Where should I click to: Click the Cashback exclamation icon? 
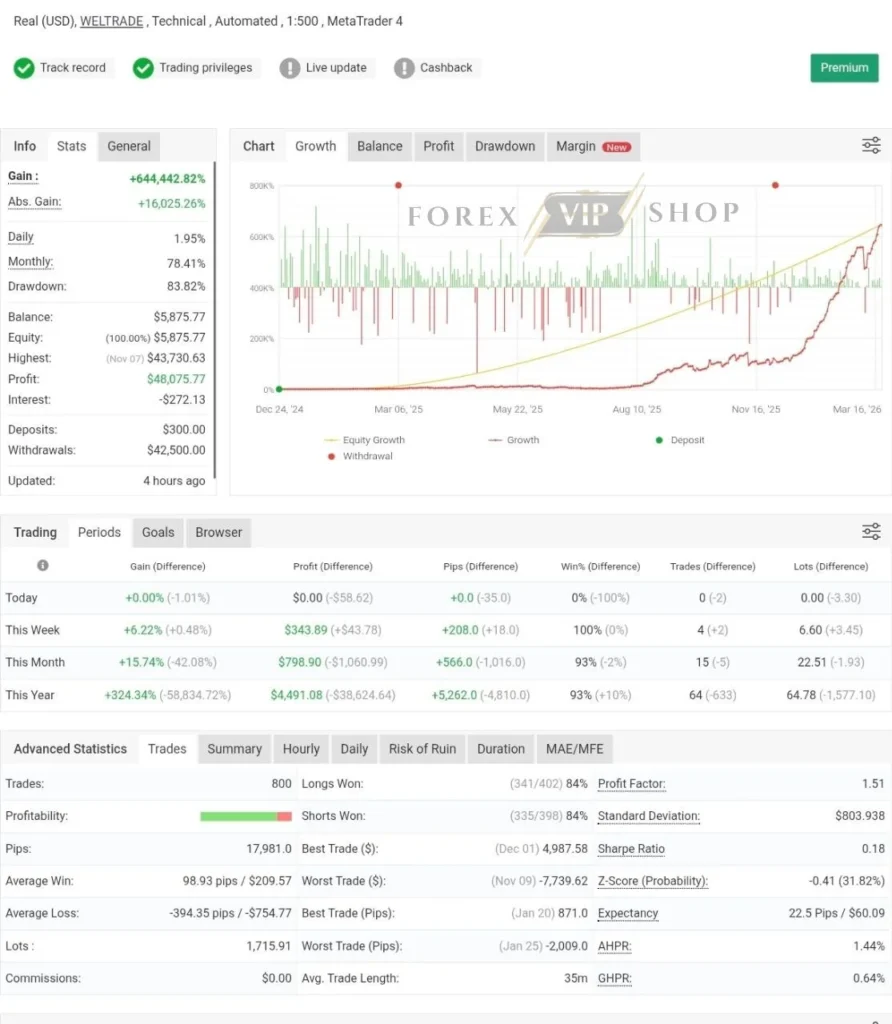pyautogui.click(x=404, y=68)
